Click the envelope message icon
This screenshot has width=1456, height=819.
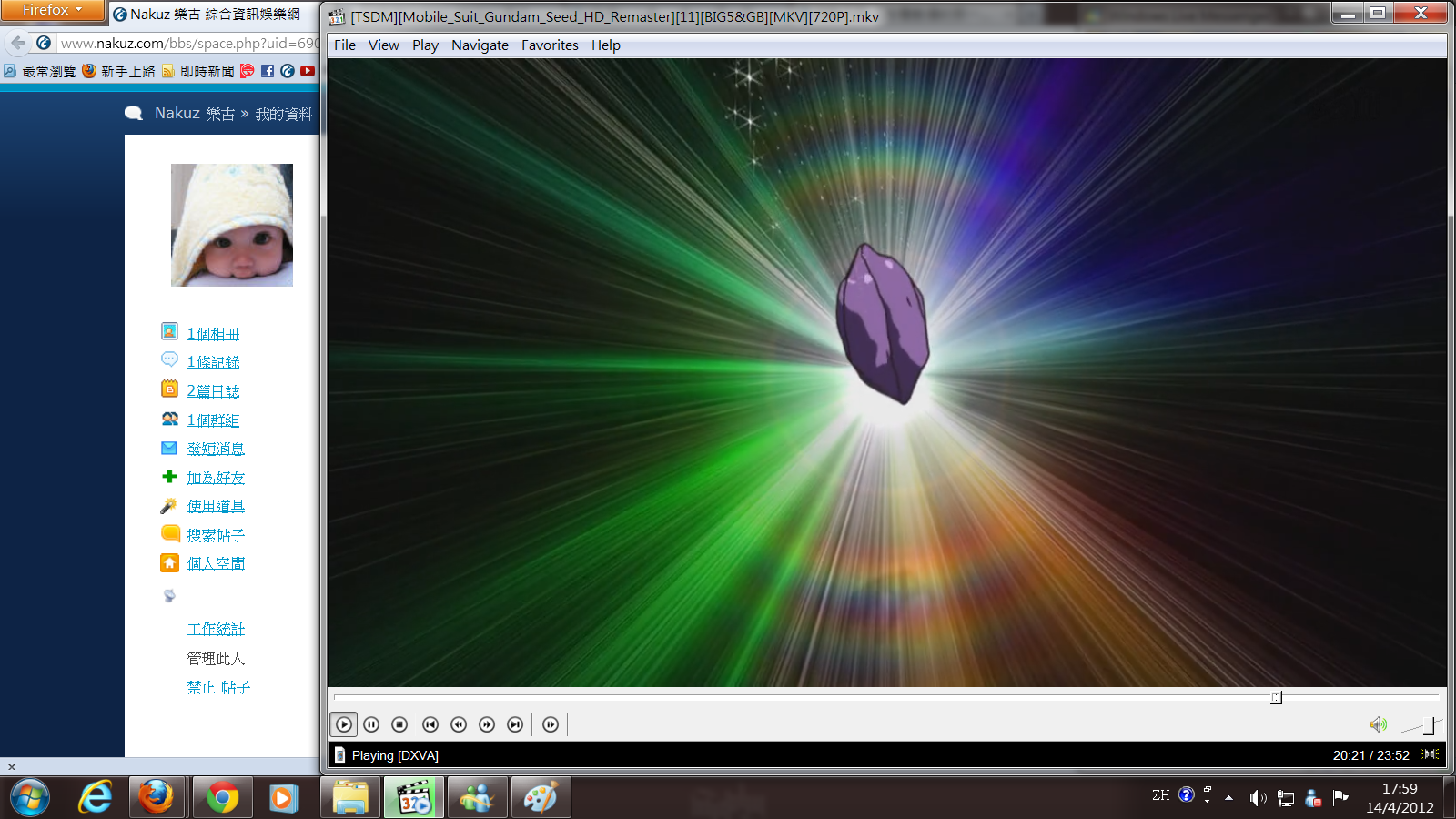(169, 448)
